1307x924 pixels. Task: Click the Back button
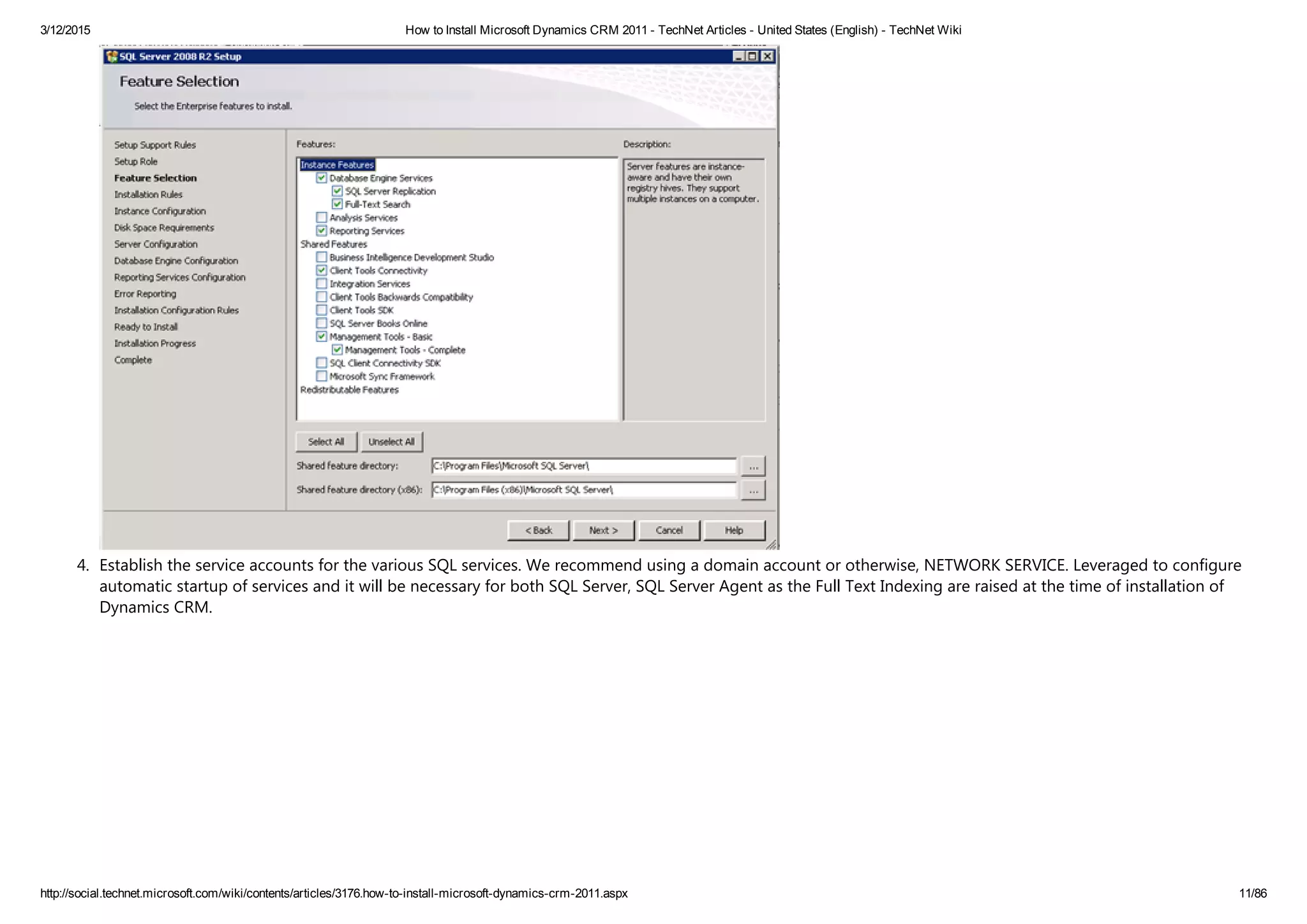(538, 530)
